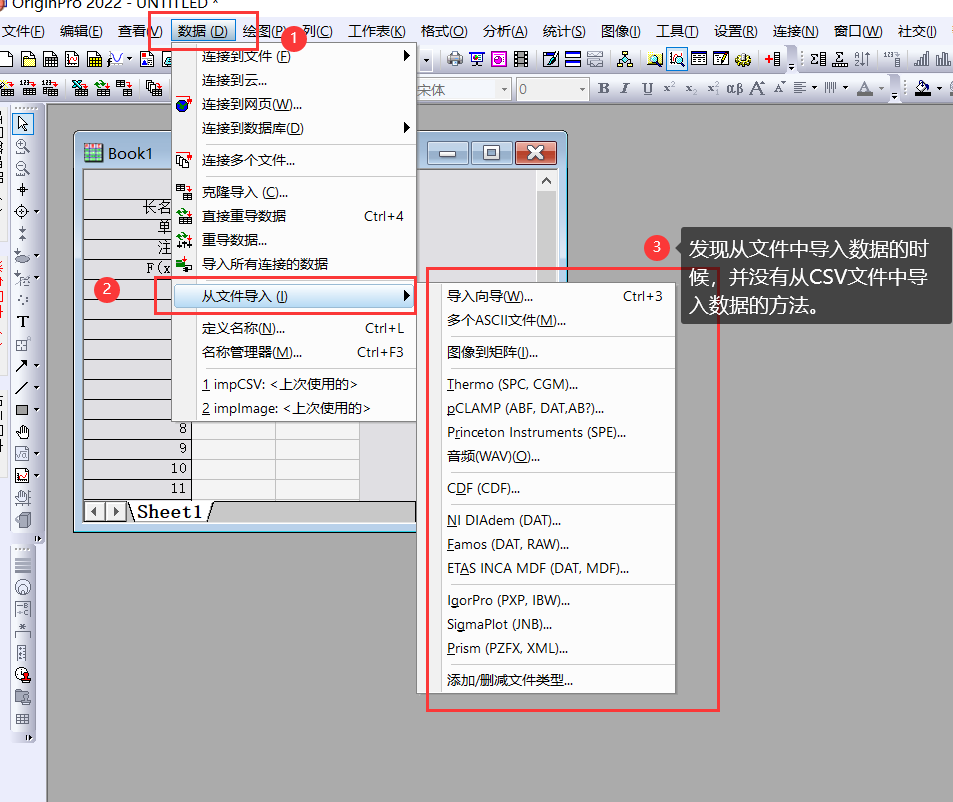Select the Pointer arrow tool

tap(22, 124)
